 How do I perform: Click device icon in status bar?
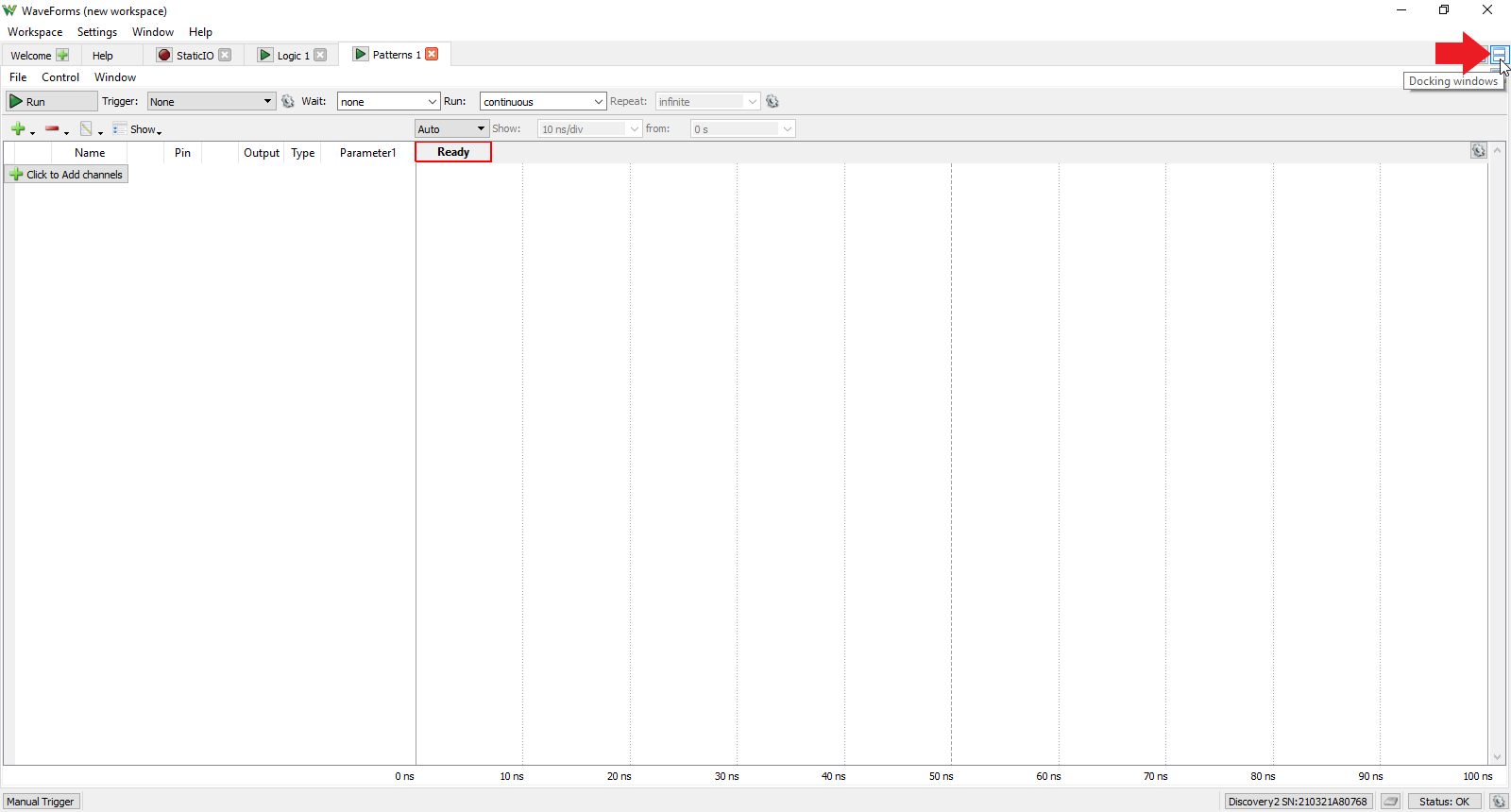1390,802
